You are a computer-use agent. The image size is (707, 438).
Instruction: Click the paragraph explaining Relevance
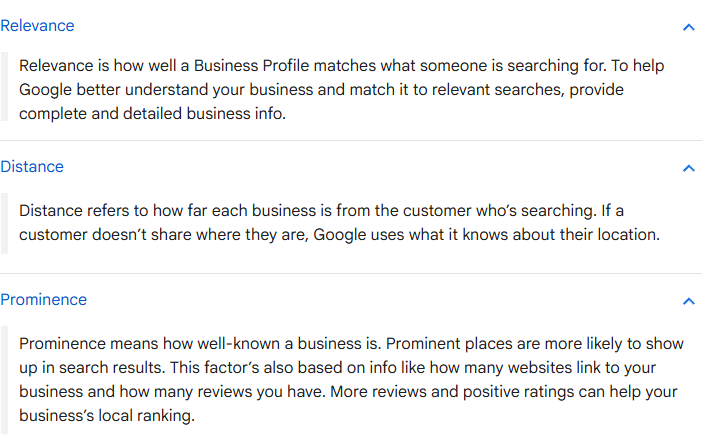click(x=340, y=90)
